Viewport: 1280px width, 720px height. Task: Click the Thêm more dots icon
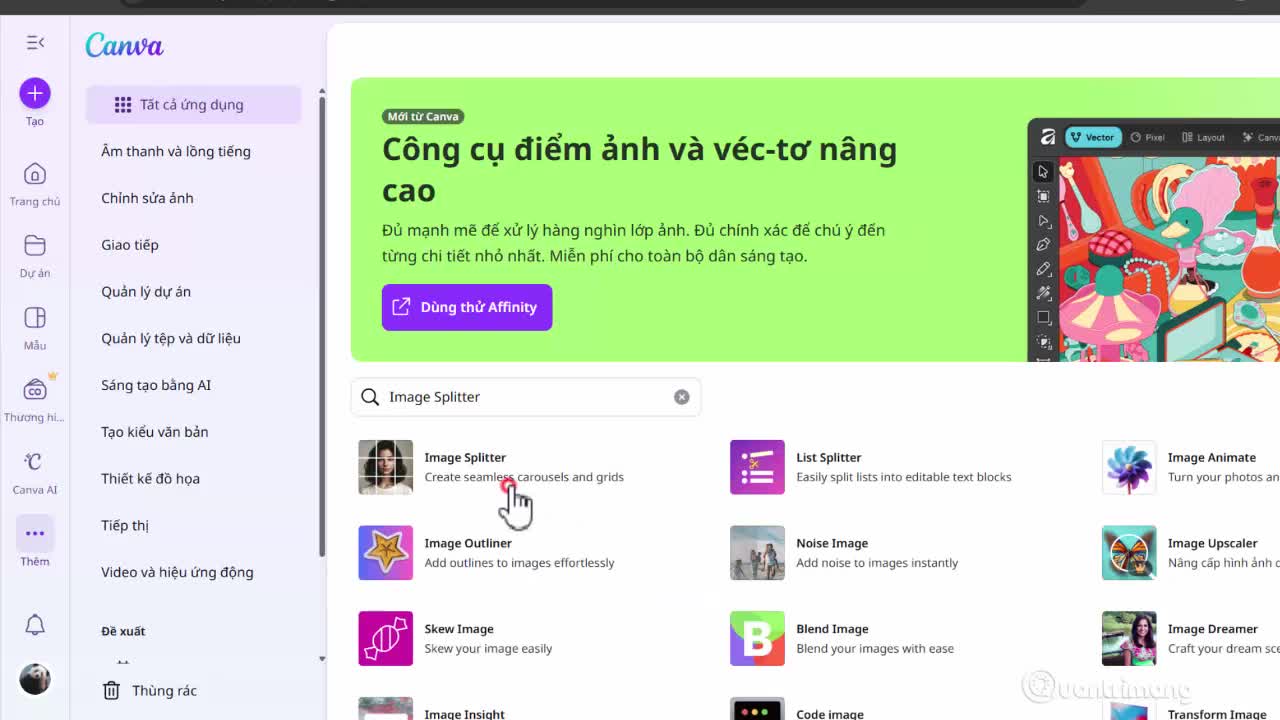35,533
